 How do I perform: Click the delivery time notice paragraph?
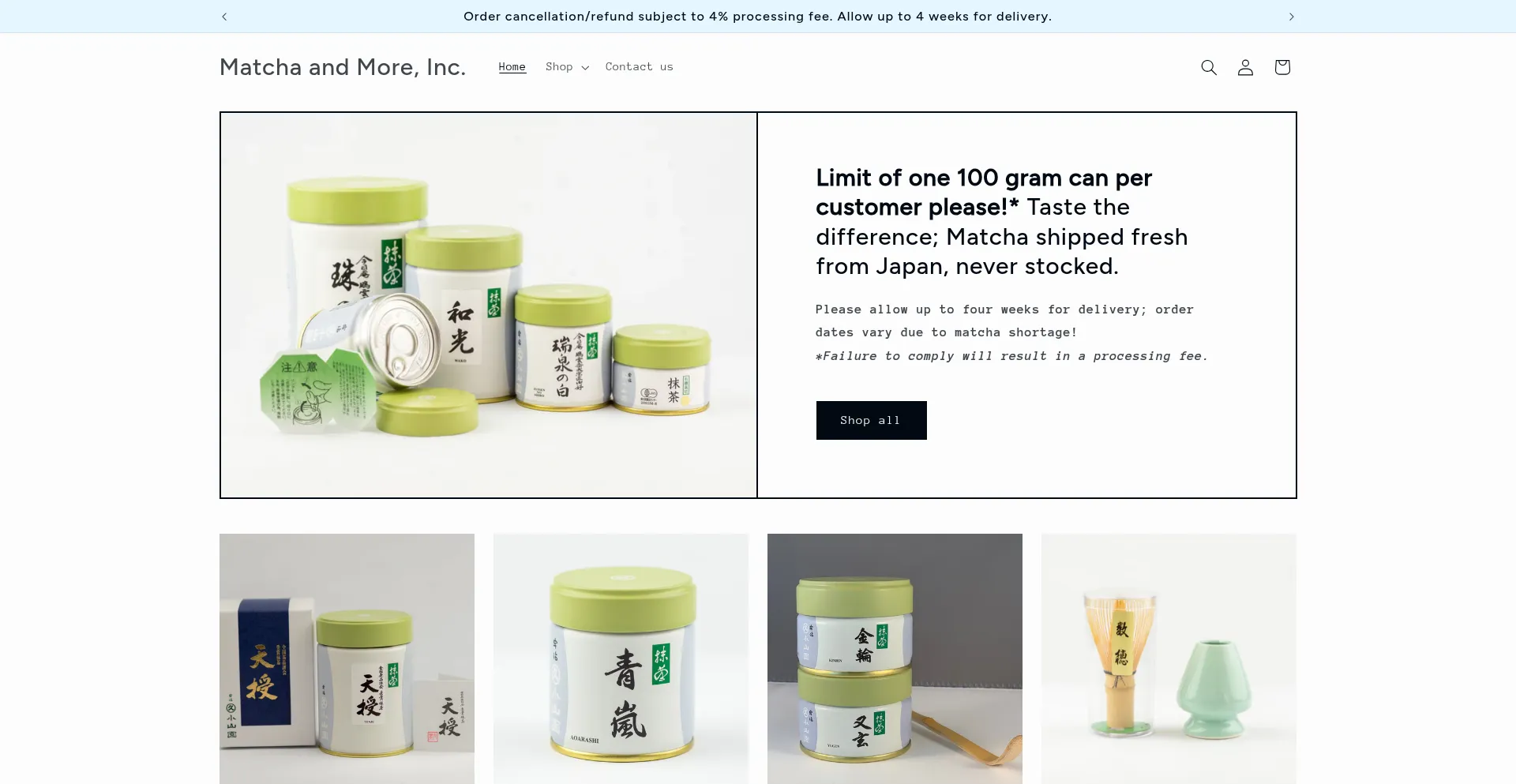[1004, 321]
